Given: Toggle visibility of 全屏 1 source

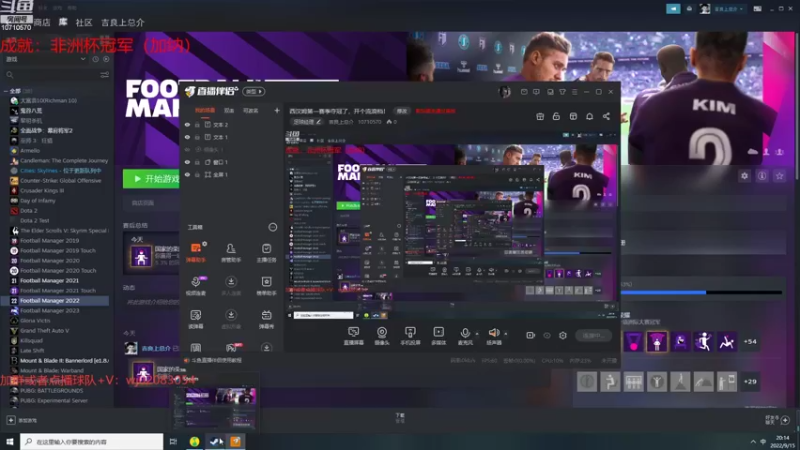Looking at the screenshot, I should pyautogui.click(x=187, y=174).
